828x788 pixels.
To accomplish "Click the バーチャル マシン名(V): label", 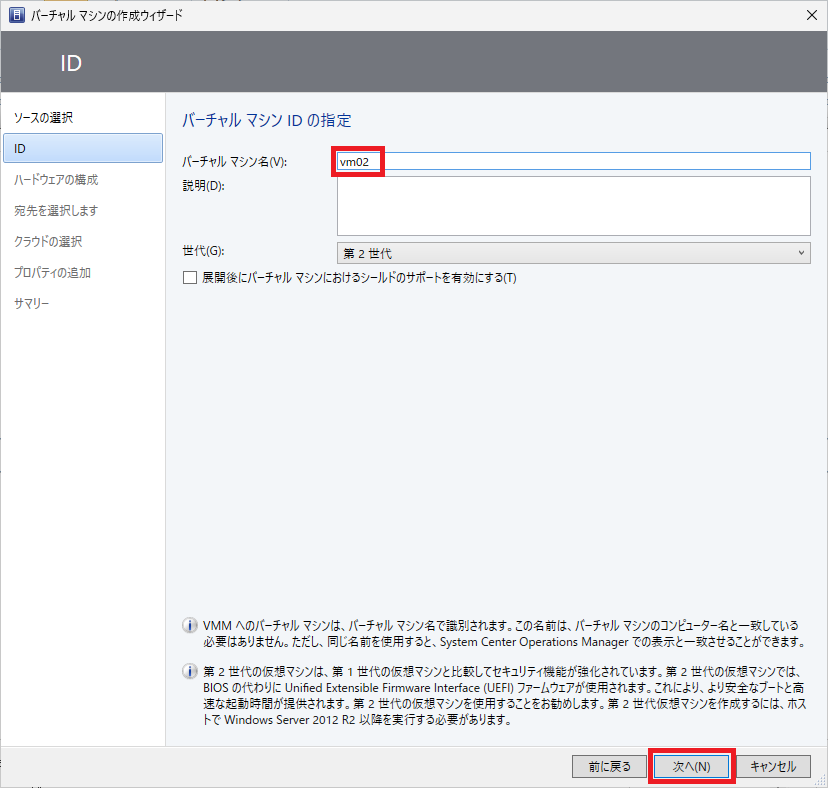I will [x=234, y=162].
